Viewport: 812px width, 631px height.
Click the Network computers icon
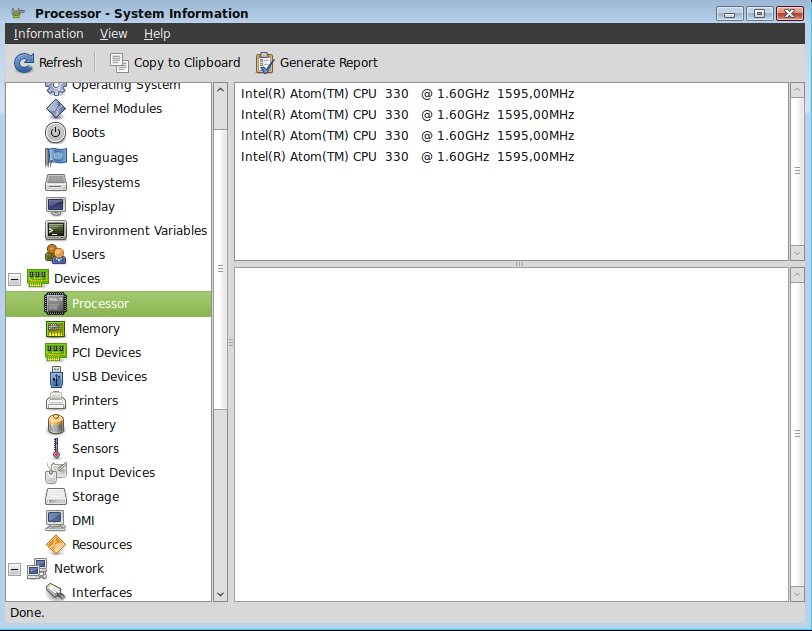click(38, 568)
